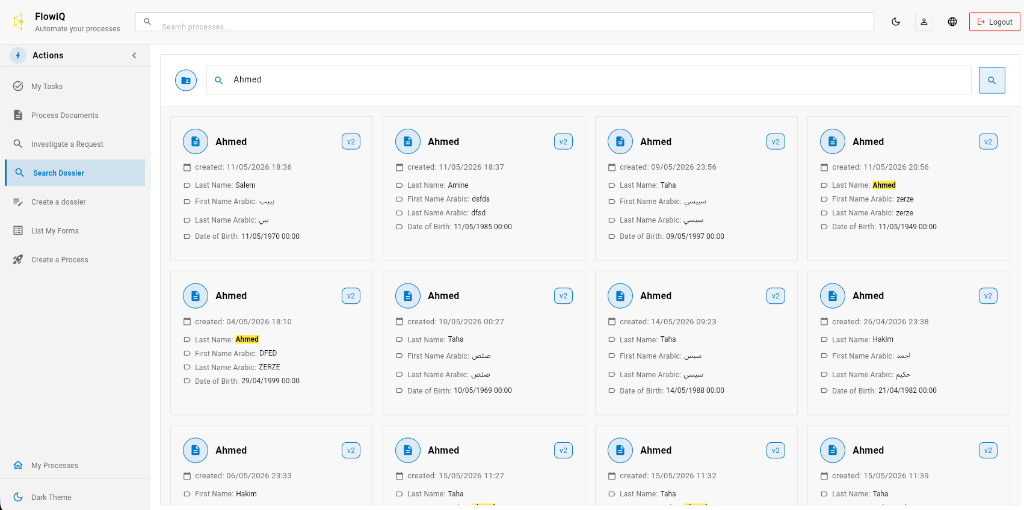Open document icon on card created 15/05/2026 11:39
Viewport: 1024px width, 510px height.
pyautogui.click(x=832, y=450)
